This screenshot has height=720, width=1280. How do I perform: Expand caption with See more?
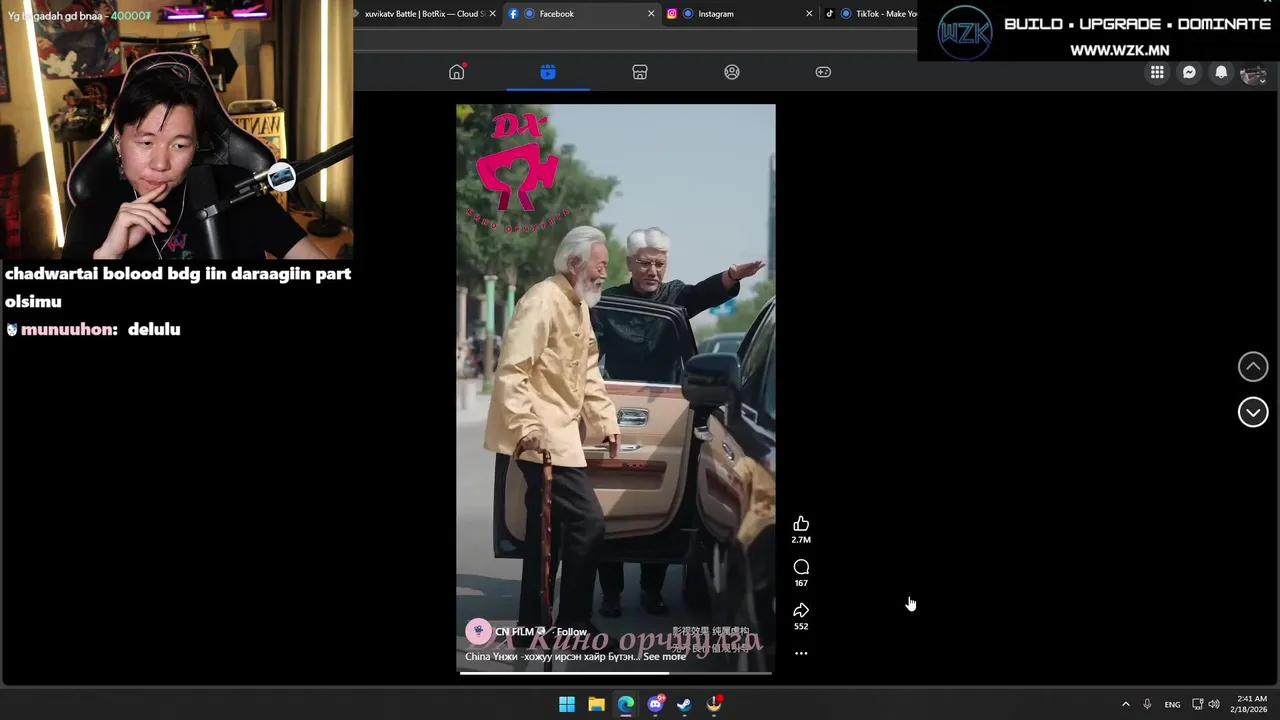pos(664,657)
